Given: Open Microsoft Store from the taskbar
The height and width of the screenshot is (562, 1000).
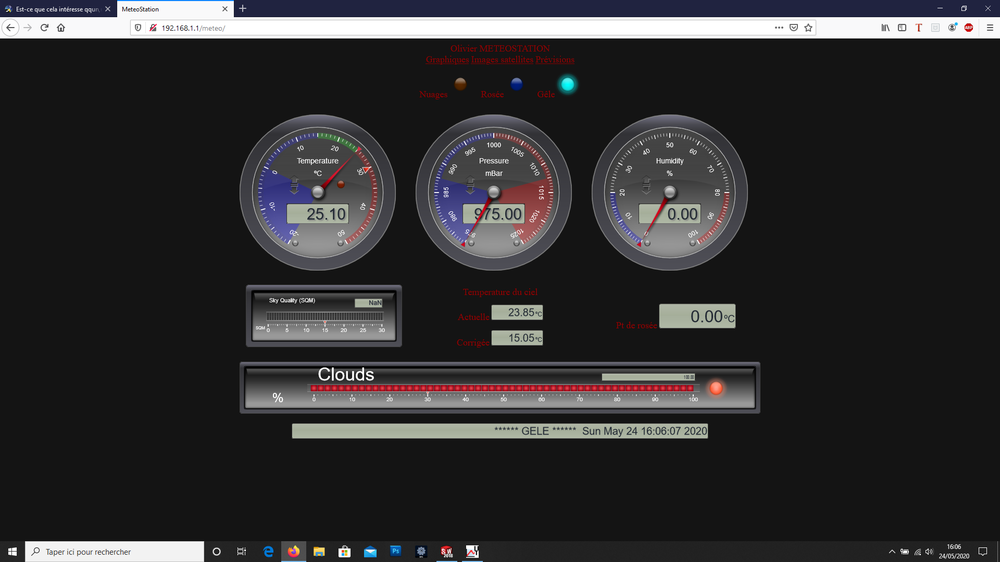Looking at the screenshot, I should pos(344,551).
